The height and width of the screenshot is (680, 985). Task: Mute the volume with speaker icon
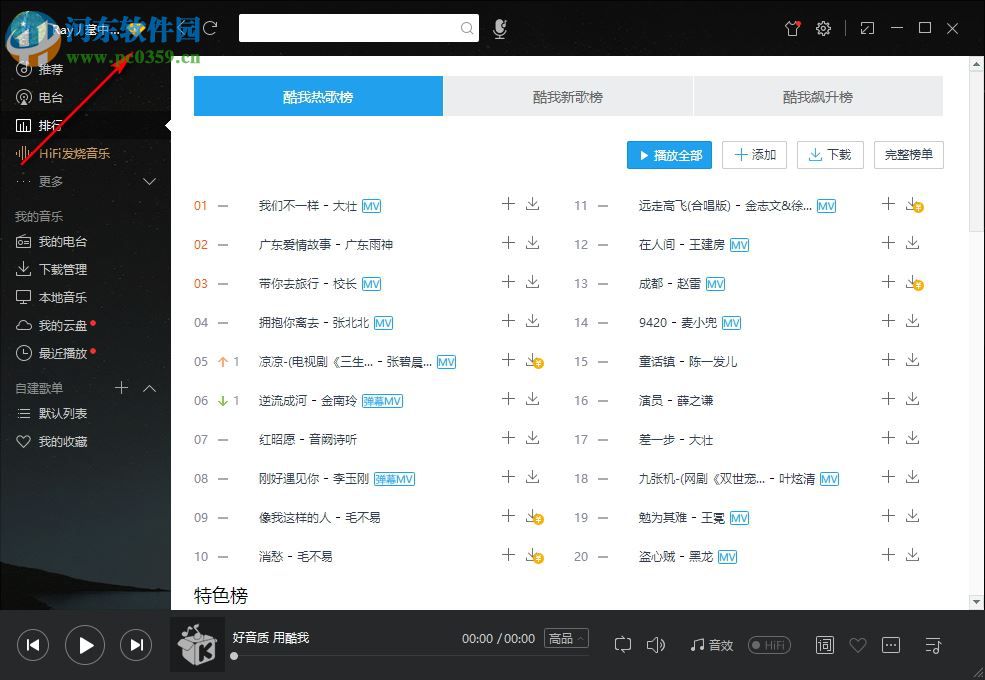click(656, 645)
